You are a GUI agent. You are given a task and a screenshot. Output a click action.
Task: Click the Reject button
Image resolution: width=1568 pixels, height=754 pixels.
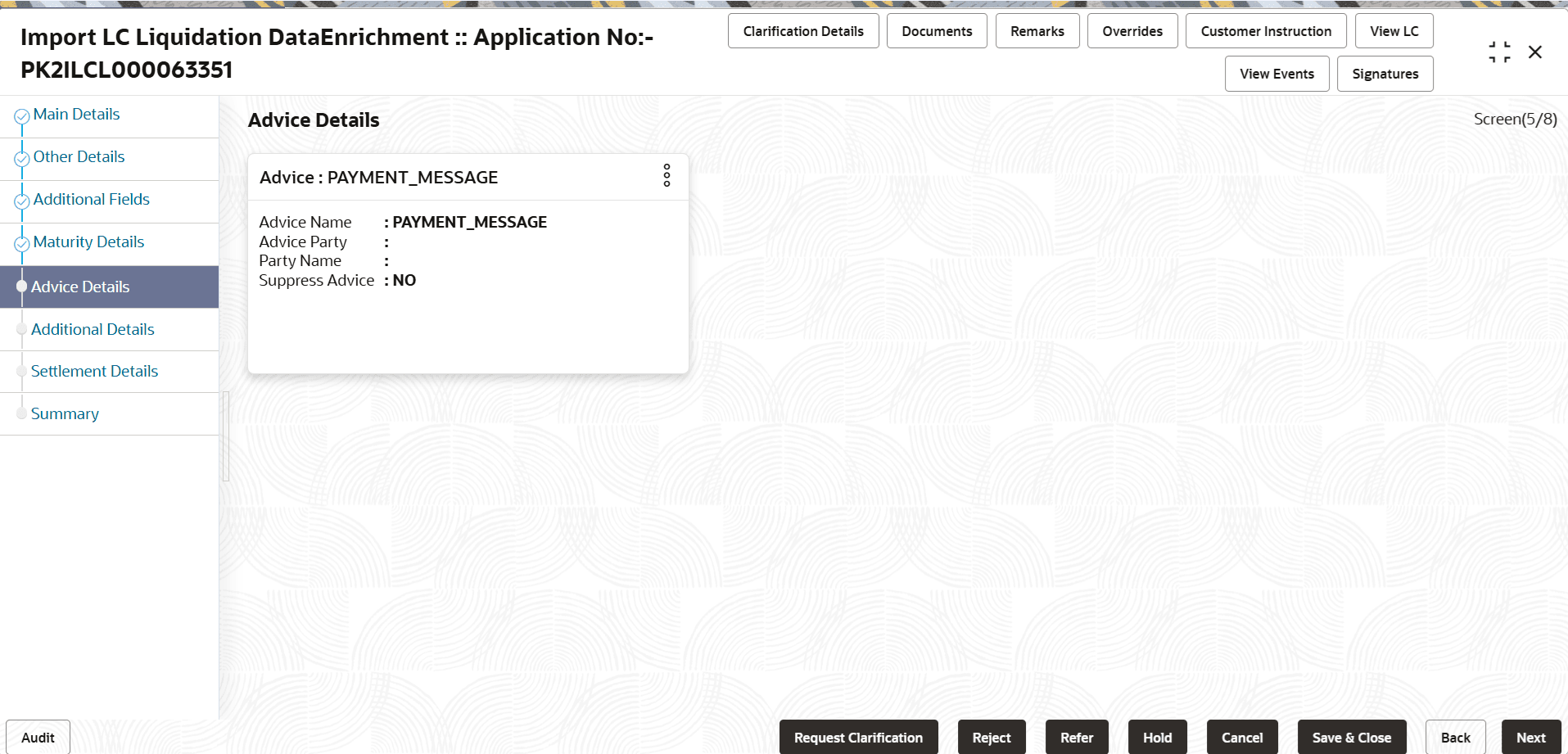pos(992,738)
